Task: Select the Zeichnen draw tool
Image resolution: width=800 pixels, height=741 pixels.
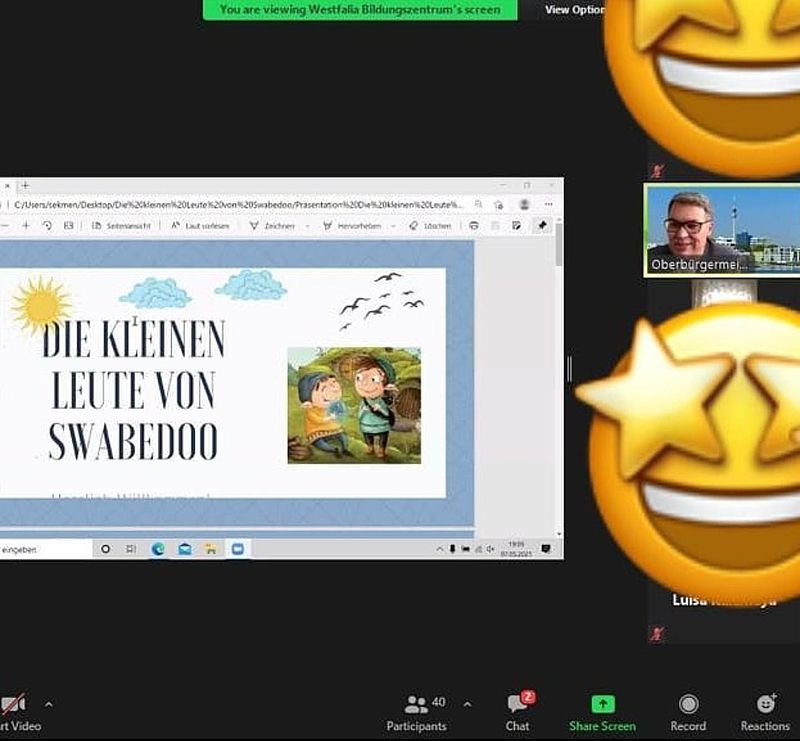Action: point(273,226)
